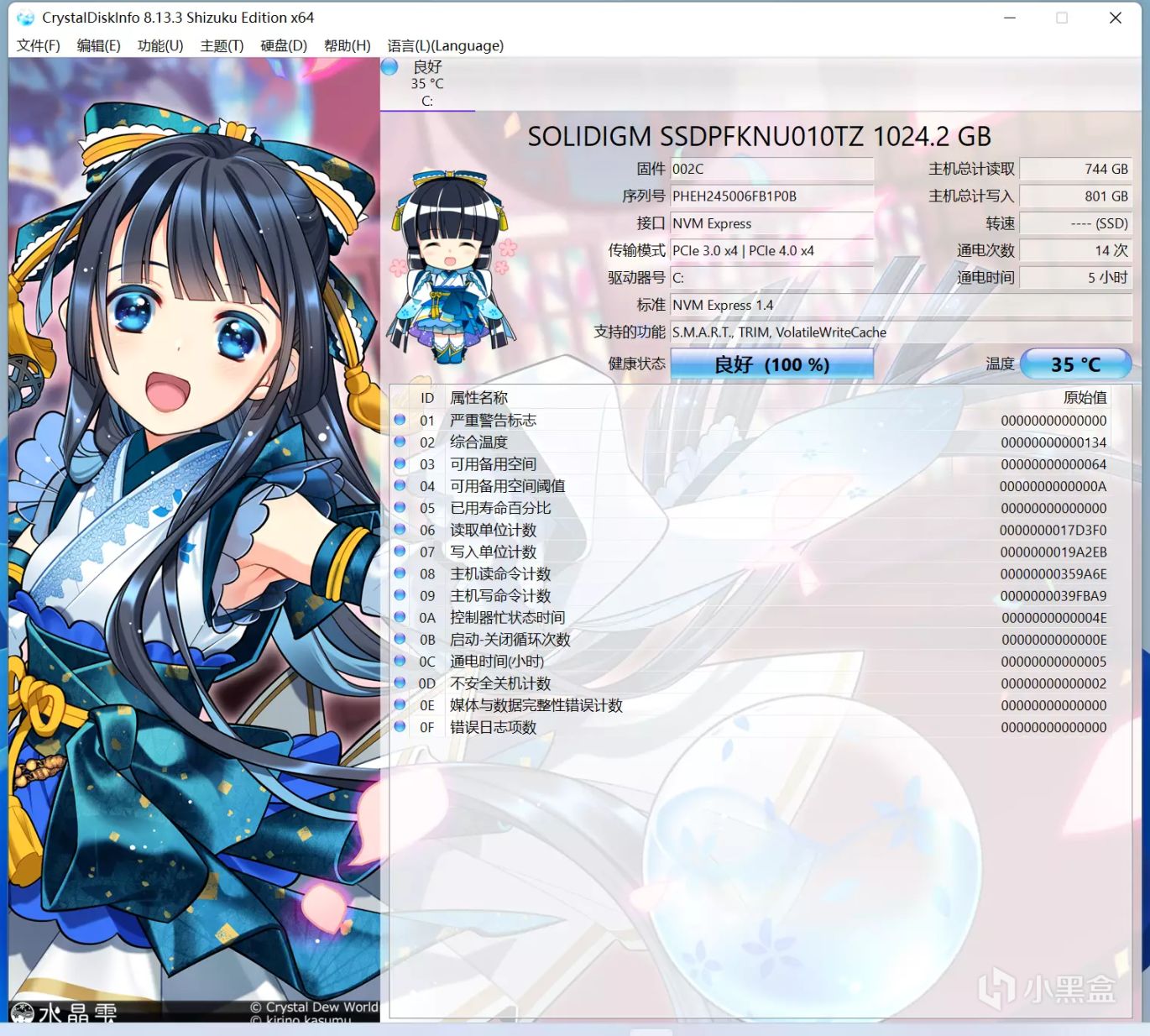Select the 控制器忙状态时间 attribute name
The image size is (1150, 1036).
(507, 617)
